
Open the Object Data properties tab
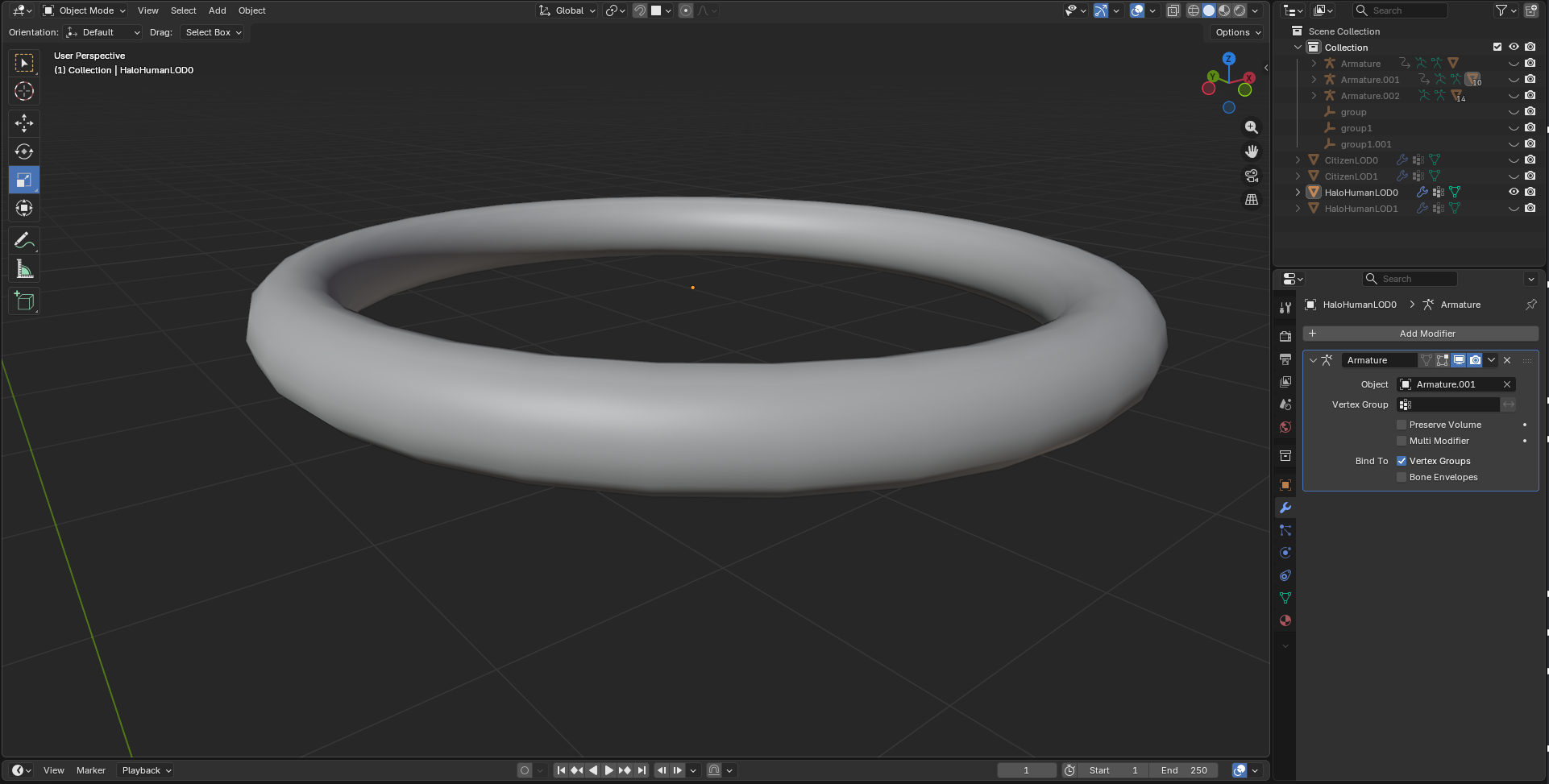coord(1285,598)
